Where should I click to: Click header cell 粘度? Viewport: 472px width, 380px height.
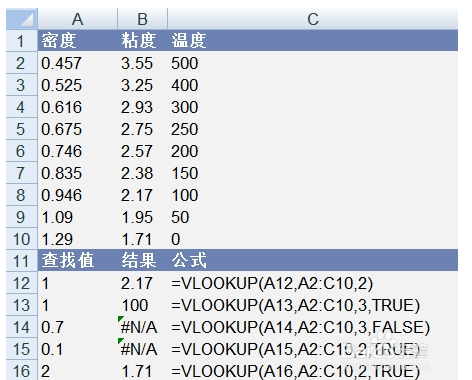click(x=142, y=41)
